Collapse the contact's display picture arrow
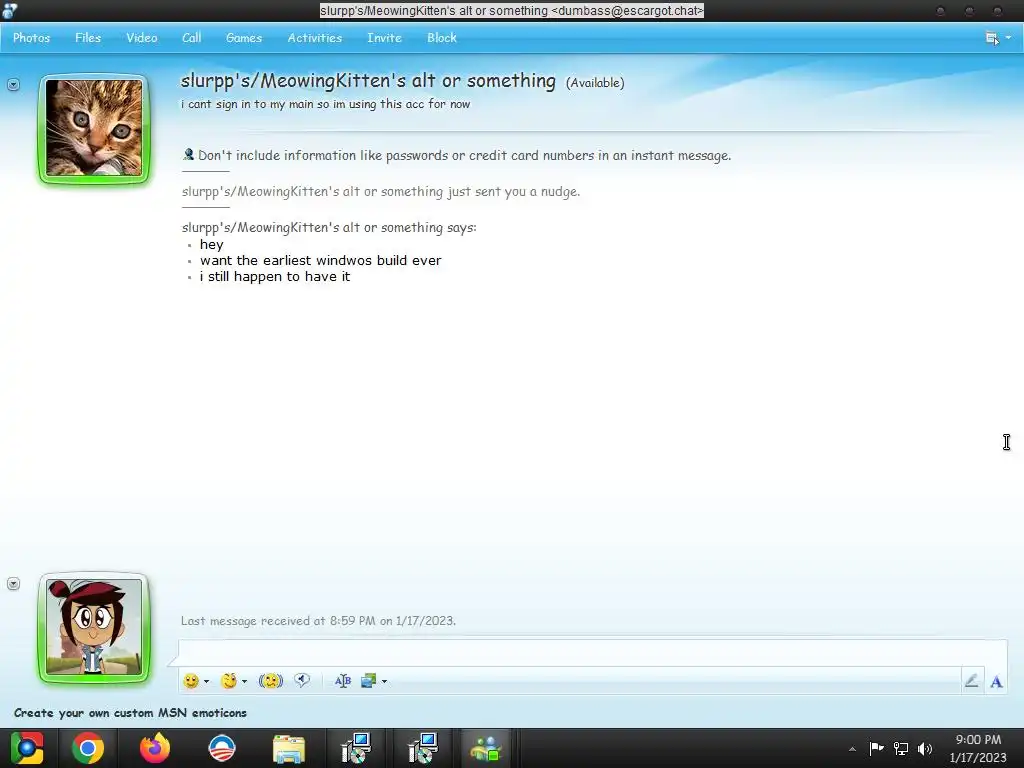Image resolution: width=1024 pixels, height=768 pixels. click(13, 85)
